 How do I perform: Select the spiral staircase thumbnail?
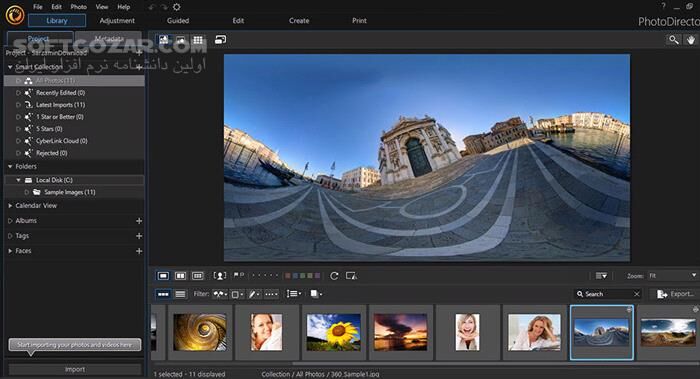200,332
